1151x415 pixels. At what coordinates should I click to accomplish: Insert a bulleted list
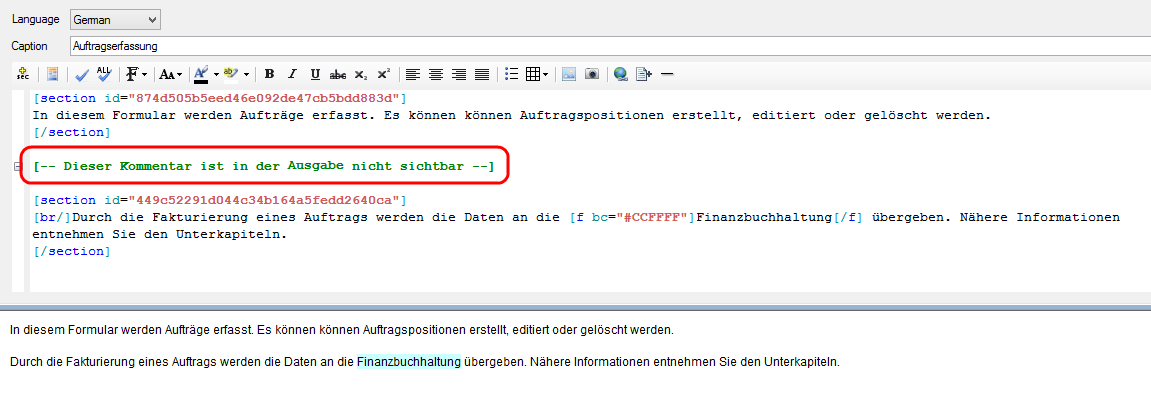512,74
